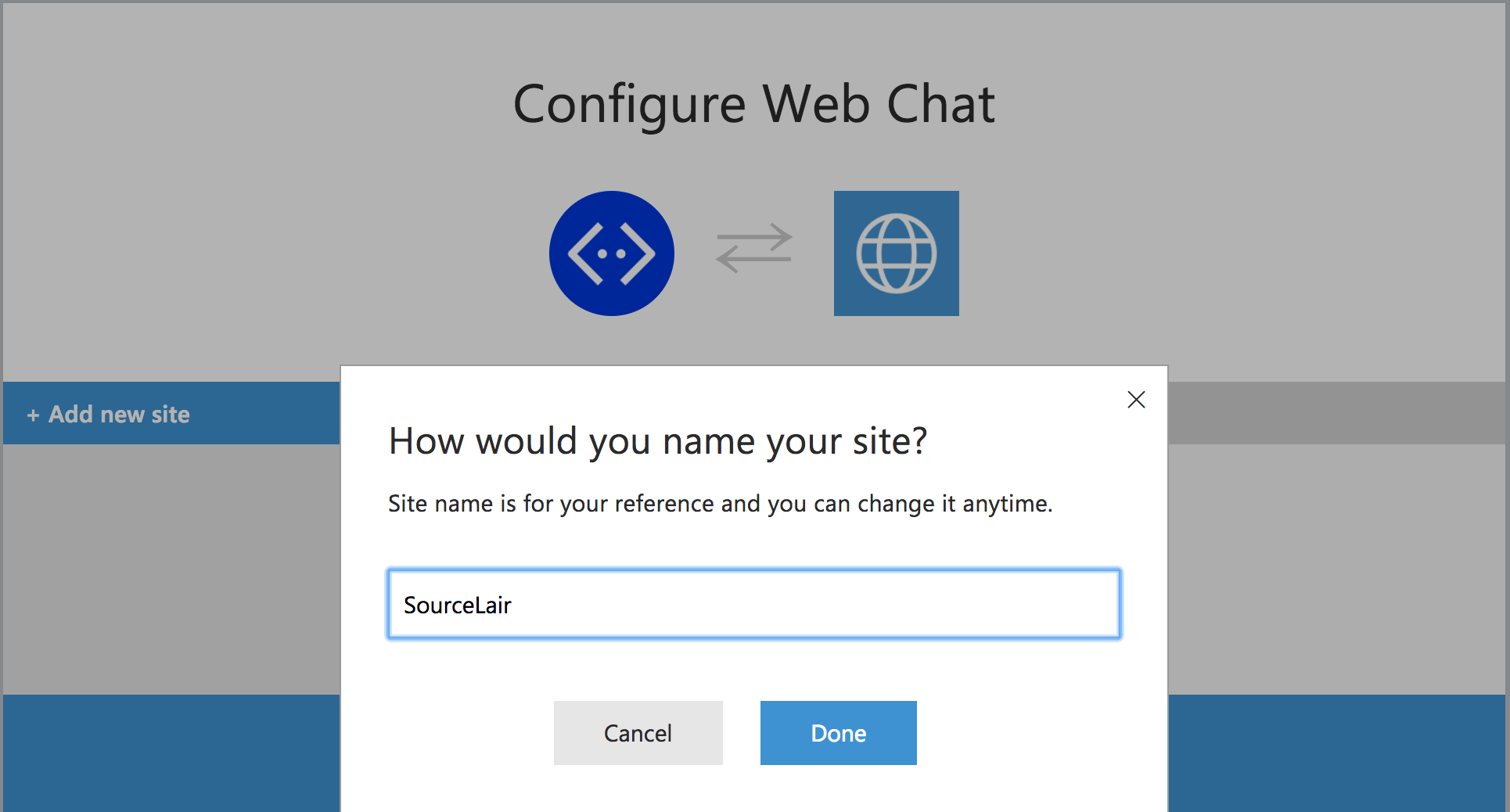Click the plus icon beside Add new site
The image size is (1510, 812).
(x=33, y=415)
